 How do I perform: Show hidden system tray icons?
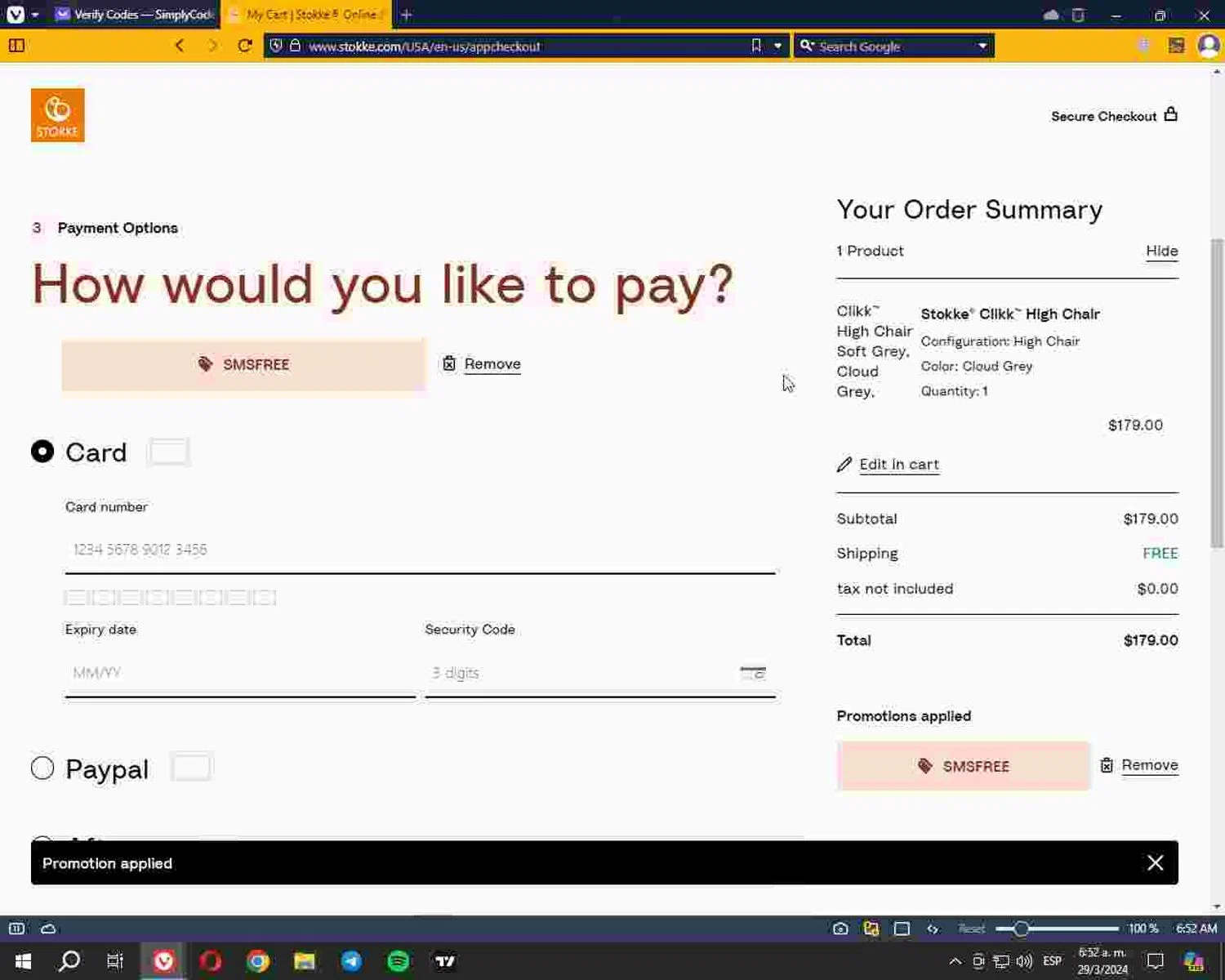955,961
